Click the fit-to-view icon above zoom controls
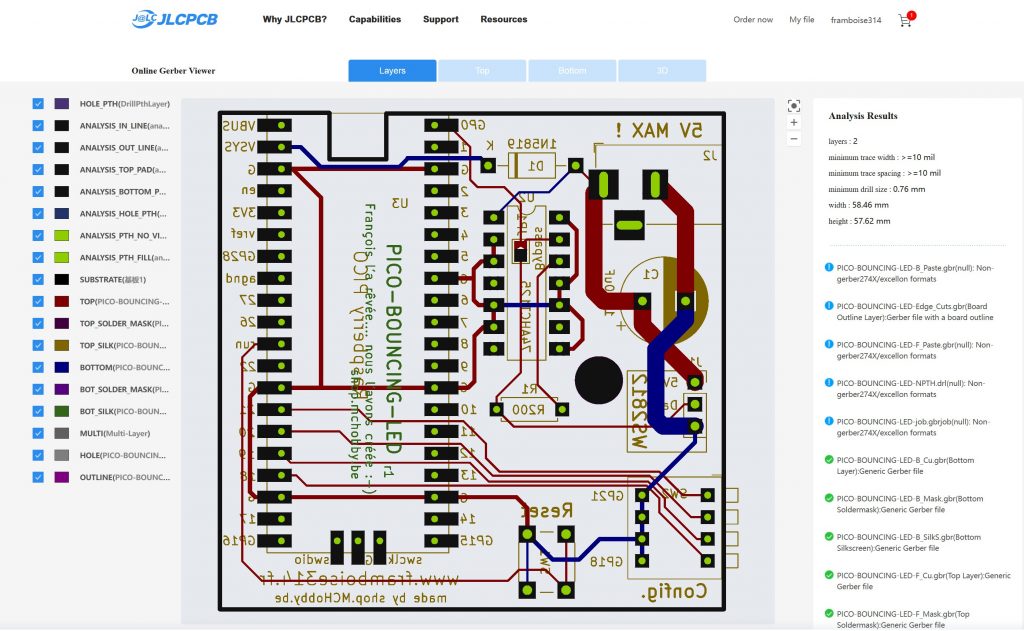1024x631 pixels. click(794, 105)
